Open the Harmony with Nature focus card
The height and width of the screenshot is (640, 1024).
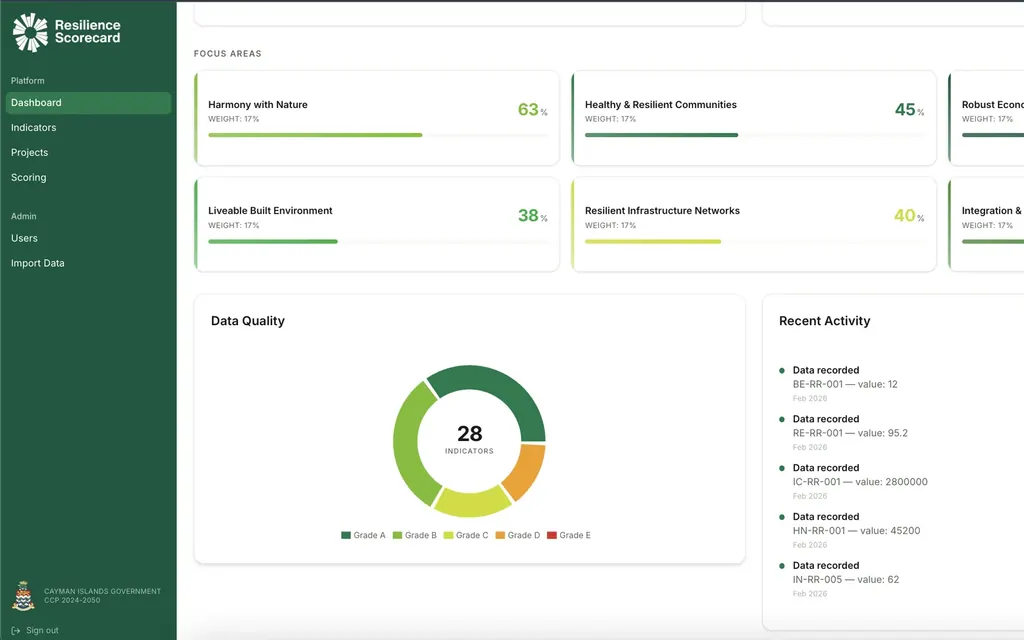click(377, 118)
